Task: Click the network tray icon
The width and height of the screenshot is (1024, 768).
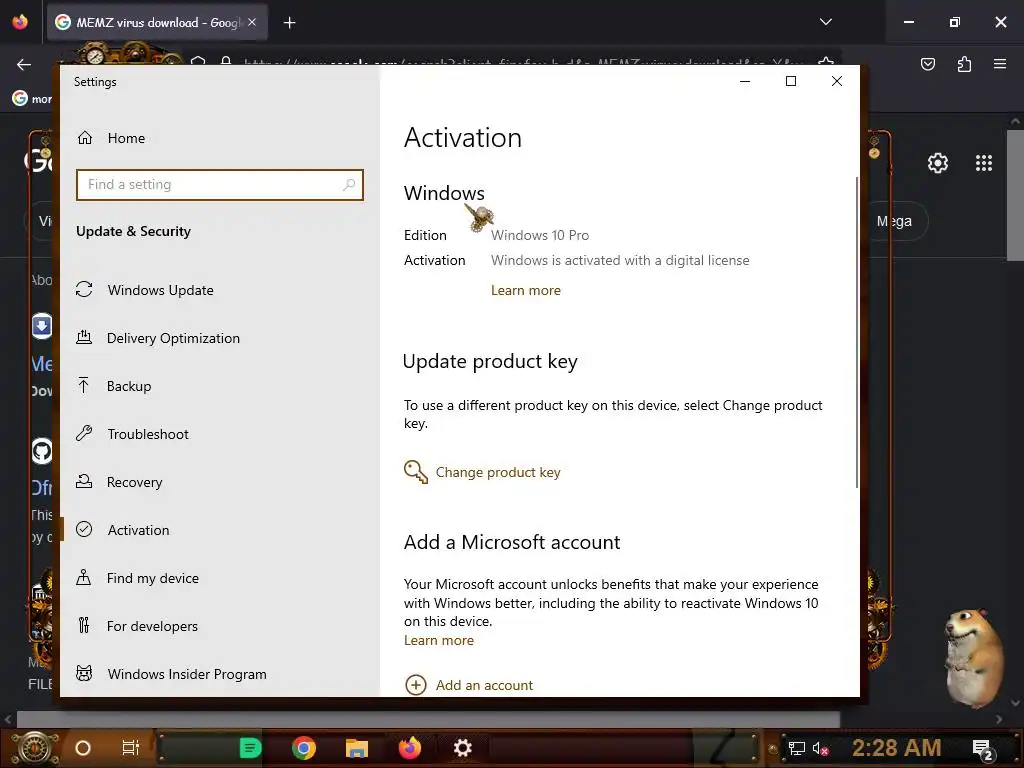Action: pos(796,748)
